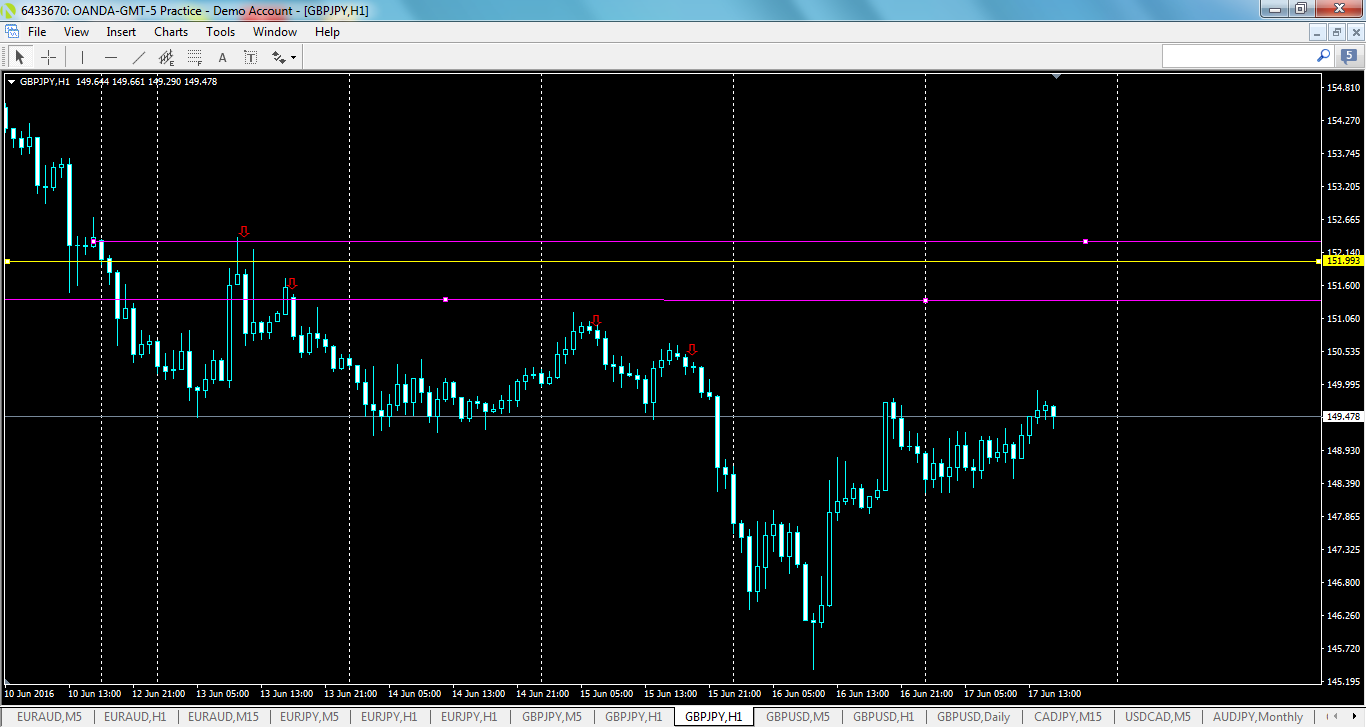Select the Trendline drawing tool

(139, 56)
